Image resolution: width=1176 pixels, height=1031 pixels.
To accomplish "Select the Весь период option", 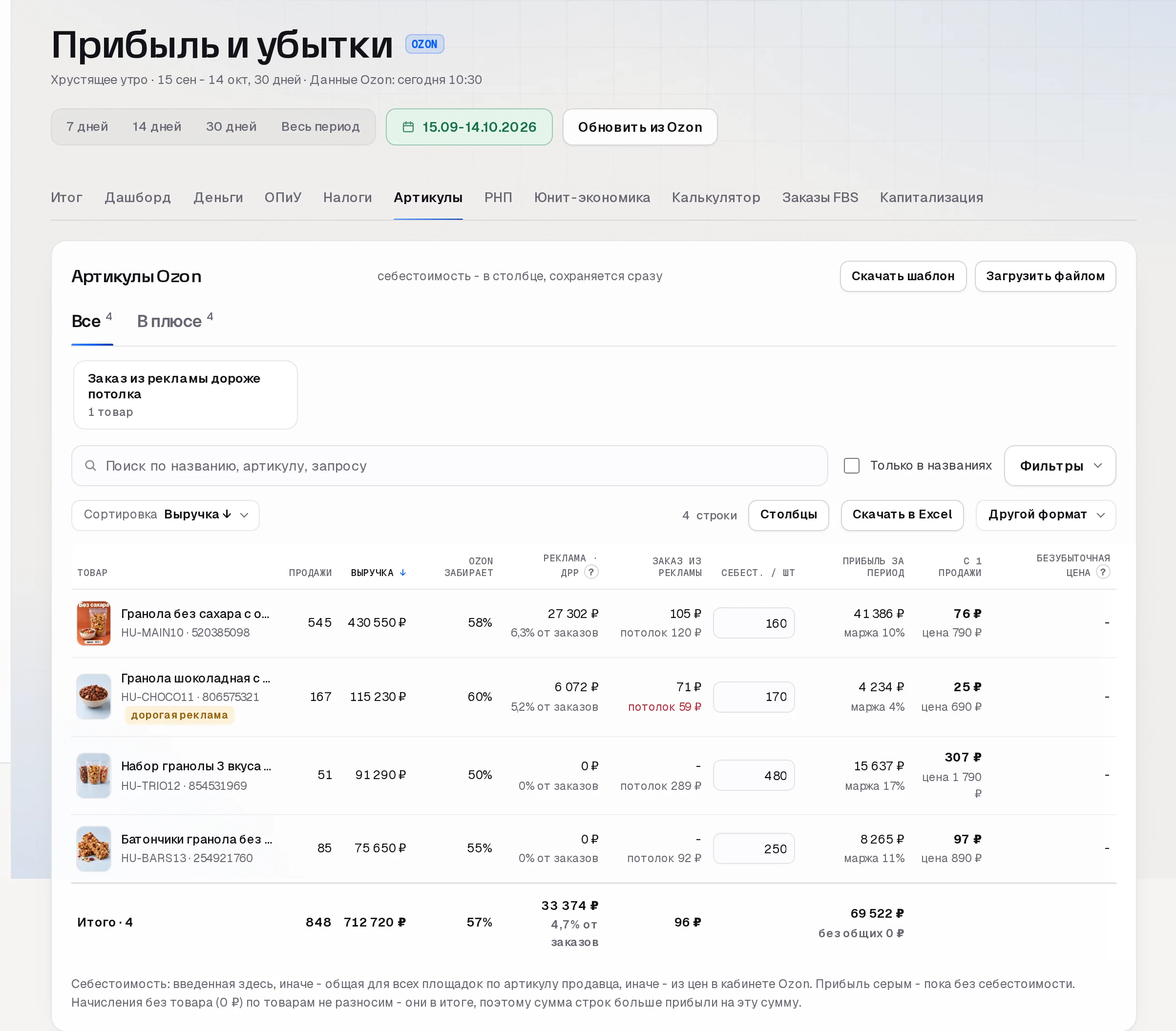I will tap(320, 126).
